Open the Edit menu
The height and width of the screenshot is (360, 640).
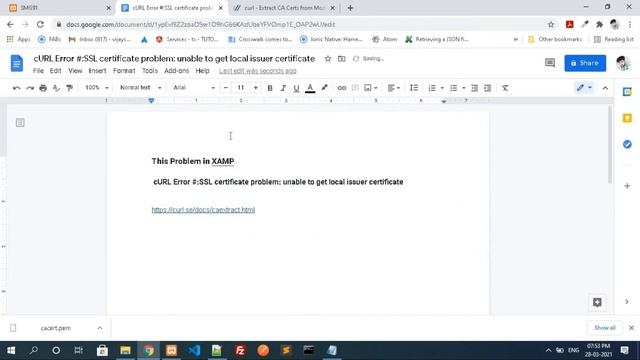pyautogui.click(x=56, y=71)
